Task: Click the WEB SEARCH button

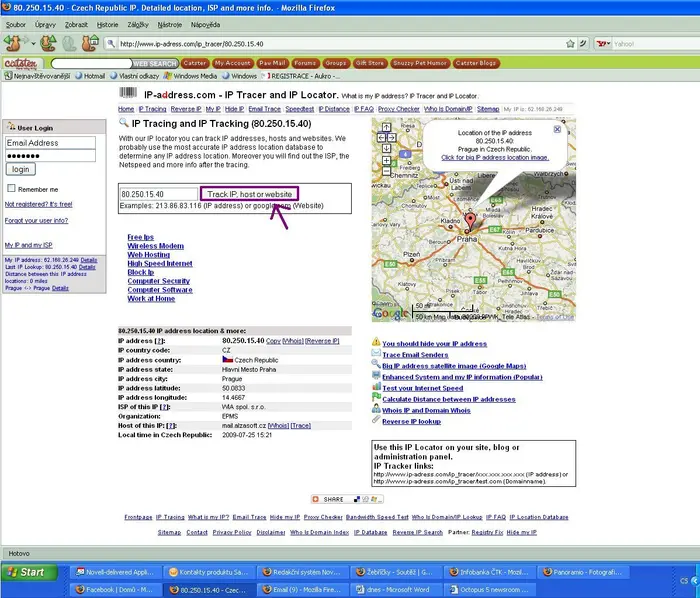Action: [154, 63]
